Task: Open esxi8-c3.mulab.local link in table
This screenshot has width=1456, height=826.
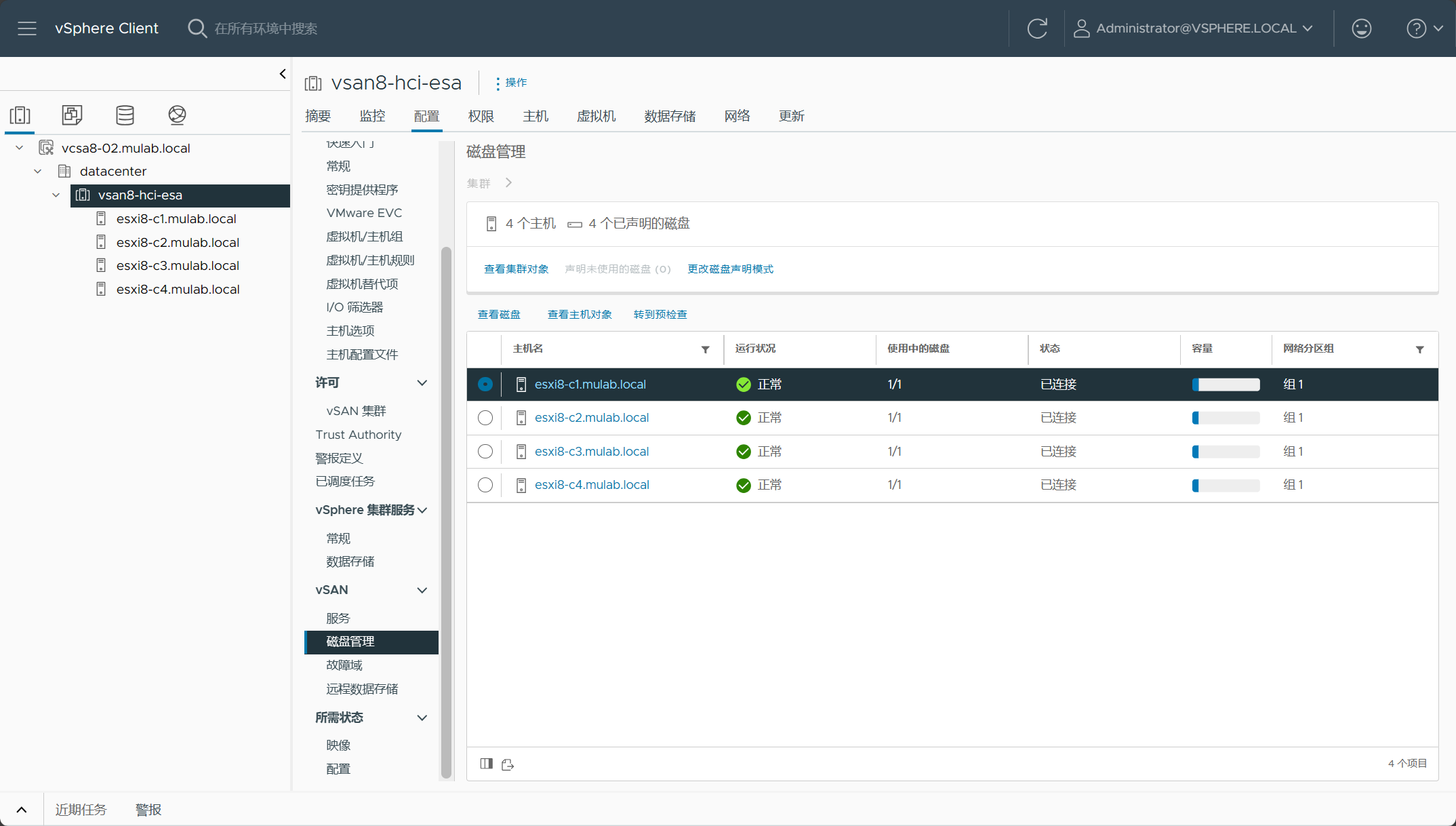Action: (592, 452)
